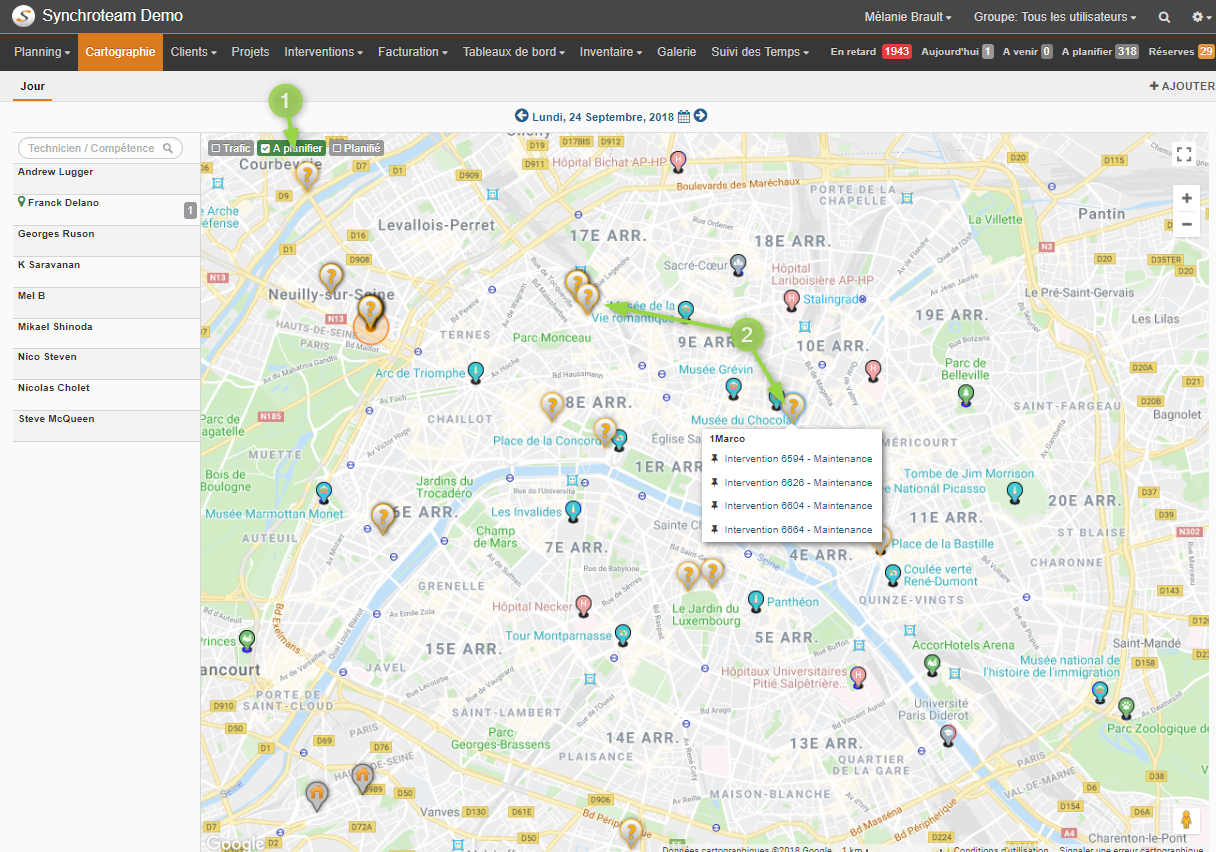Click the orange marker near Courbevoie
This screenshot has width=1216, height=852.
tap(308, 176)
